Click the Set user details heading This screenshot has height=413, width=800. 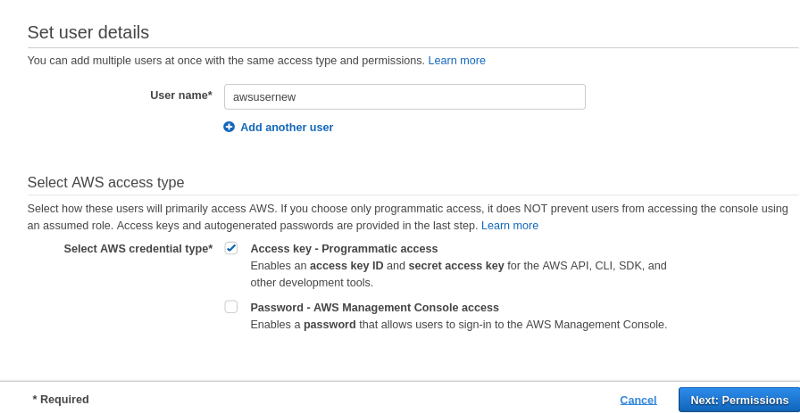(88, 32)
